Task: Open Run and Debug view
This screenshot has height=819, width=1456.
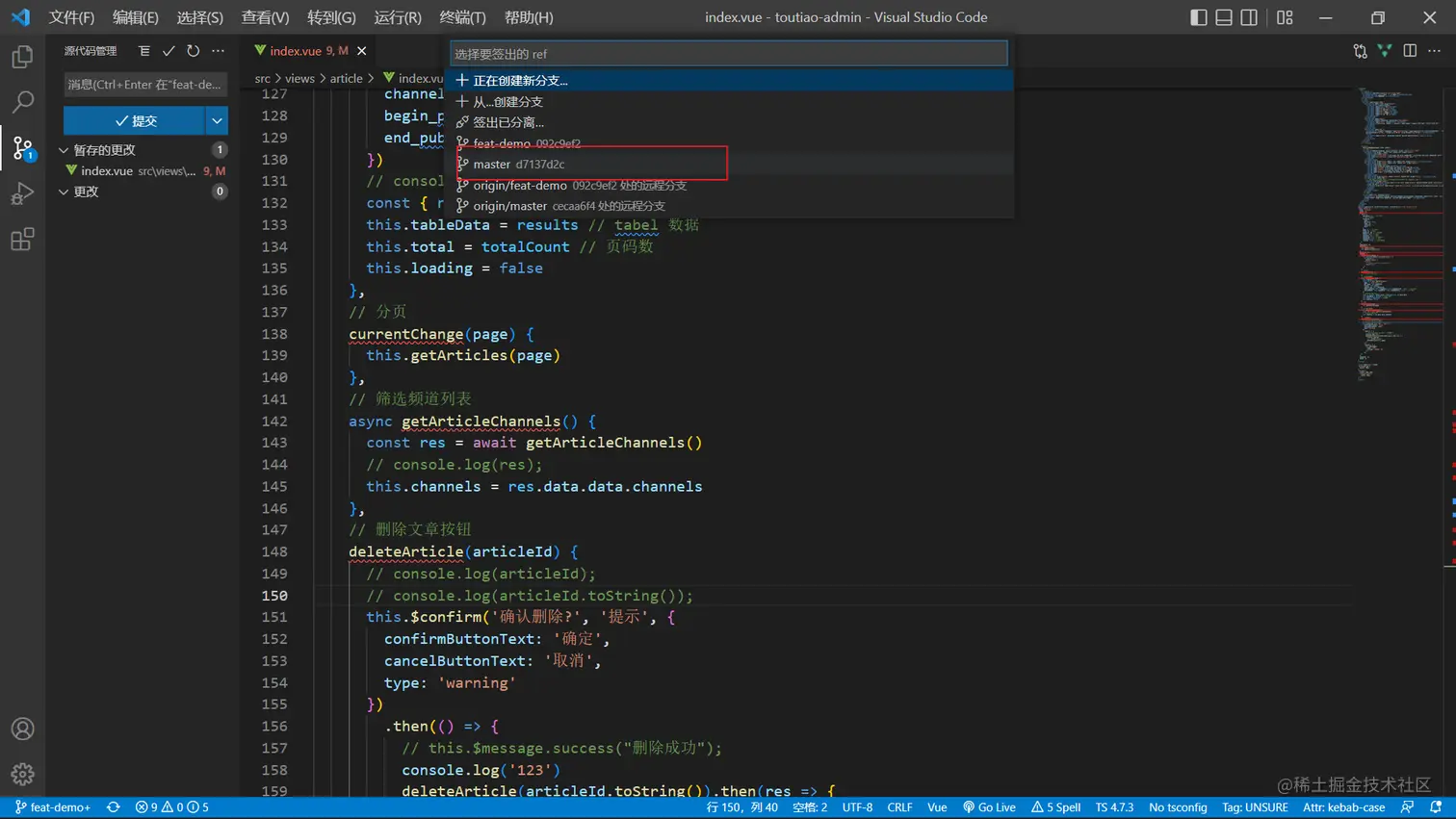Action: pyautogui.click(x=22, y=193)
